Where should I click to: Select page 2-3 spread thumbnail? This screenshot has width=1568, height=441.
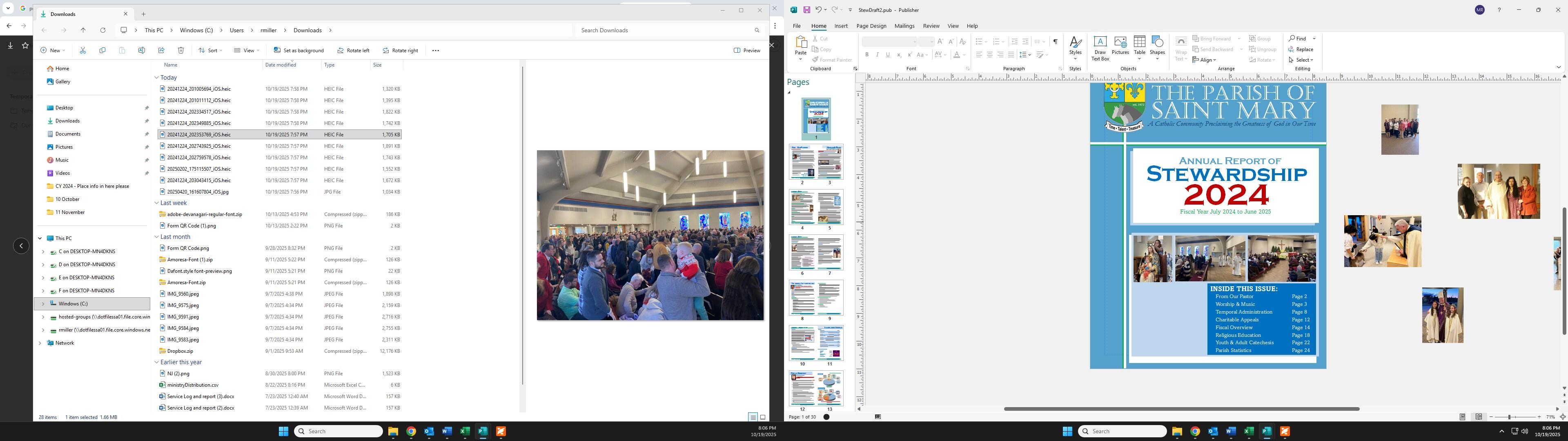point(816,162)
